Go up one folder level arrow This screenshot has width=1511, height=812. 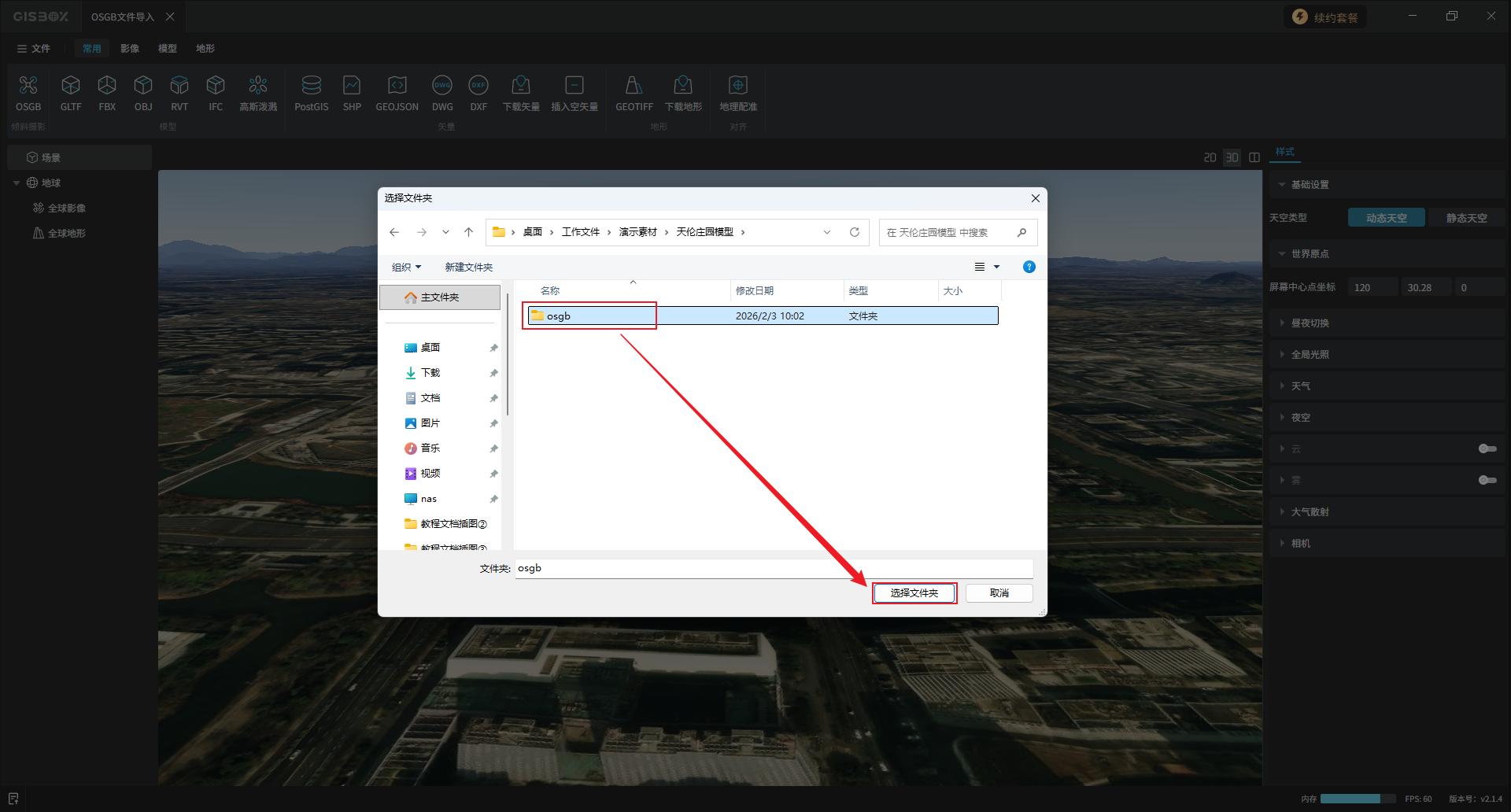click(x=468, y=232)
